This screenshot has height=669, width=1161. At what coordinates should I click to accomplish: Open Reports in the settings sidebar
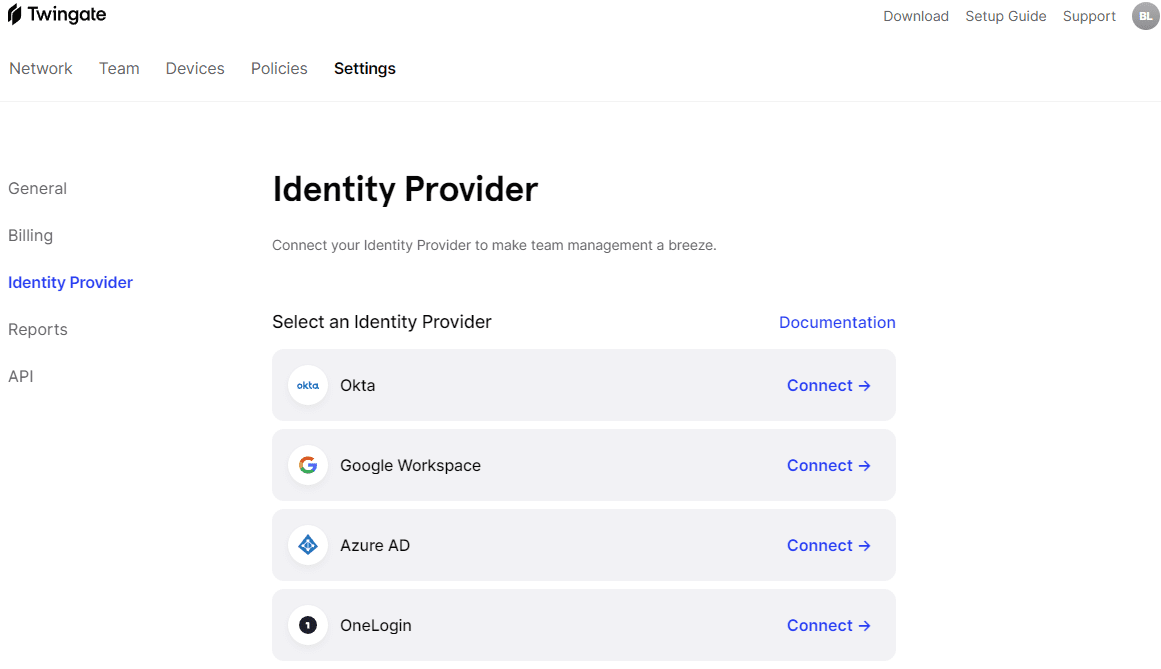click(38, 329)
